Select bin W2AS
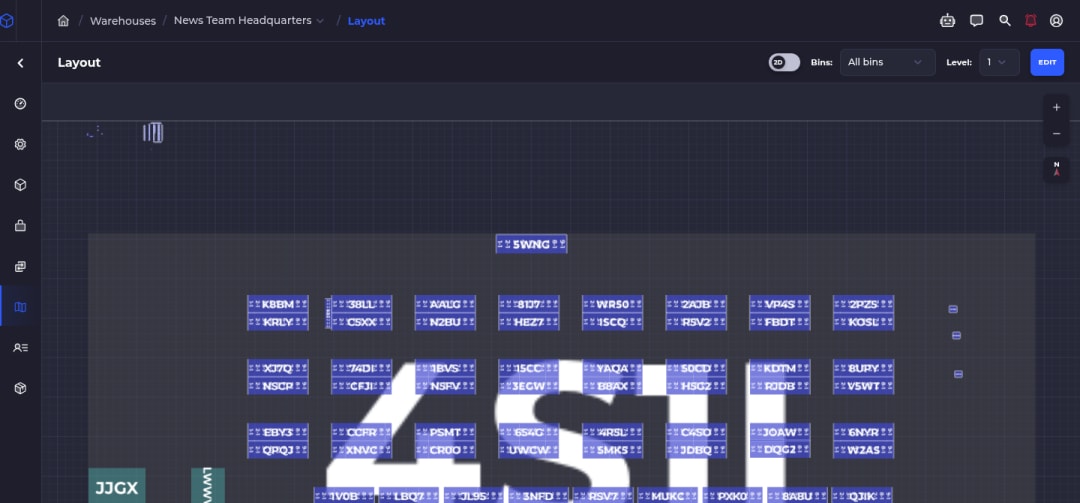 [863, 450]
